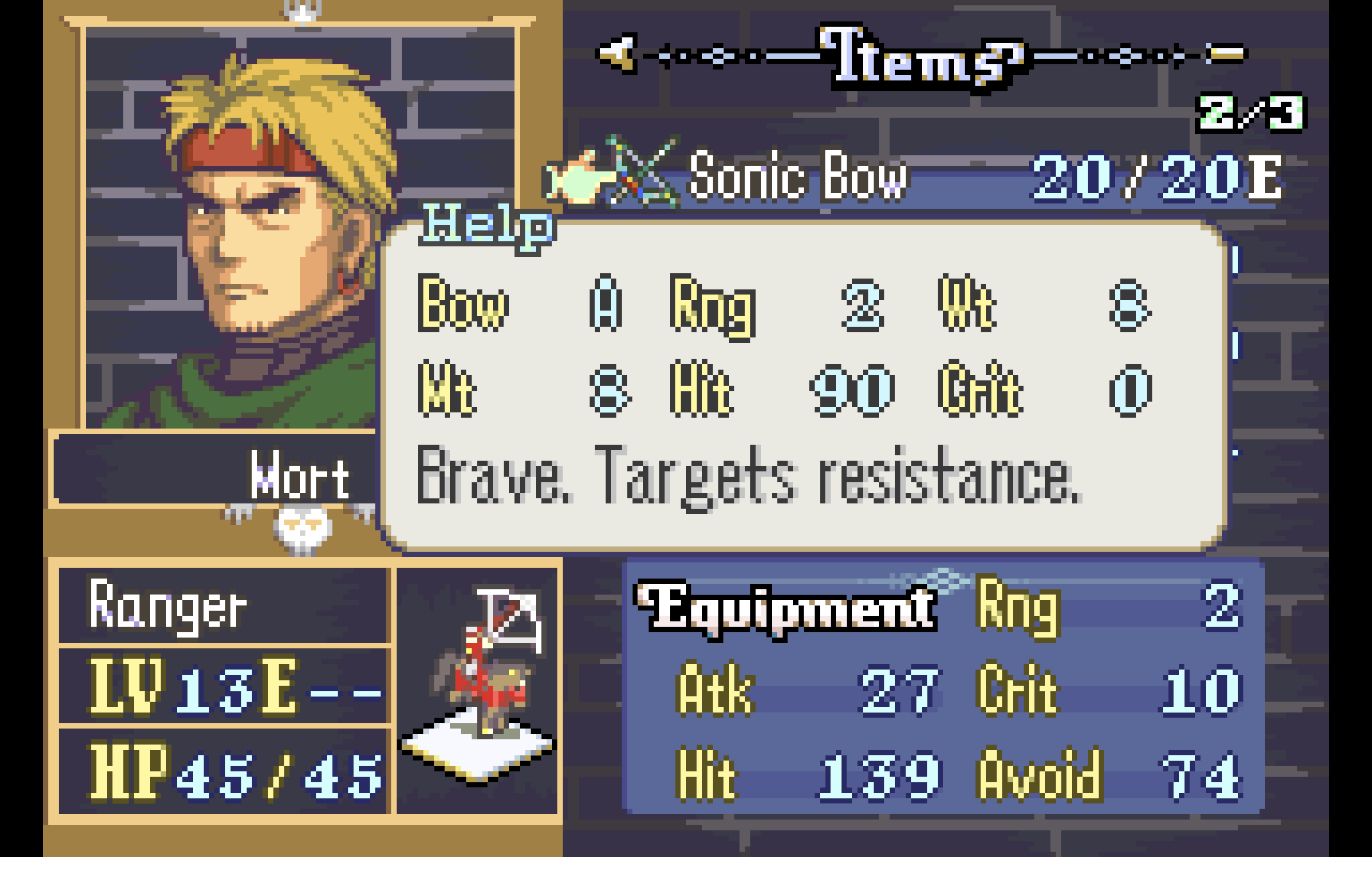This screenshot has width=1372, height=879.
Task: Click the skull ornament below Mort's name
Action: point(302,529)
